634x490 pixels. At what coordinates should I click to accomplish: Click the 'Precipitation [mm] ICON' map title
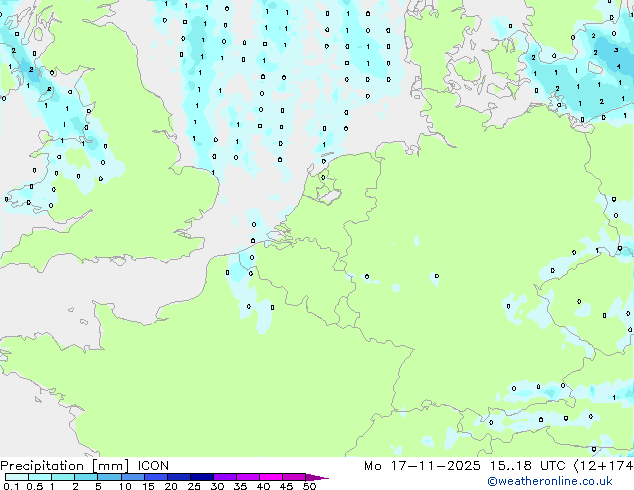[85, 466]
